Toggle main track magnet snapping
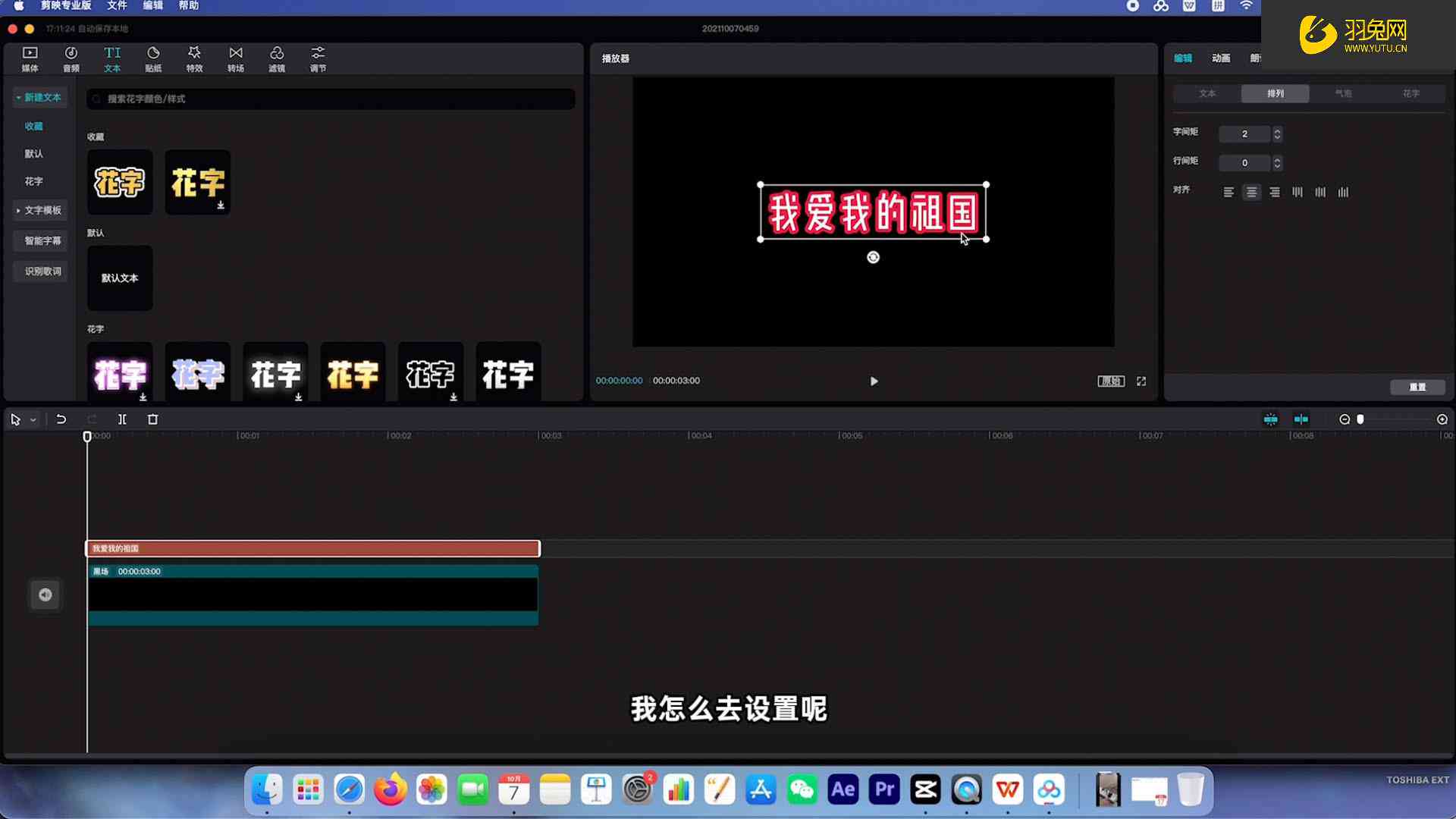 (1271, 419)
